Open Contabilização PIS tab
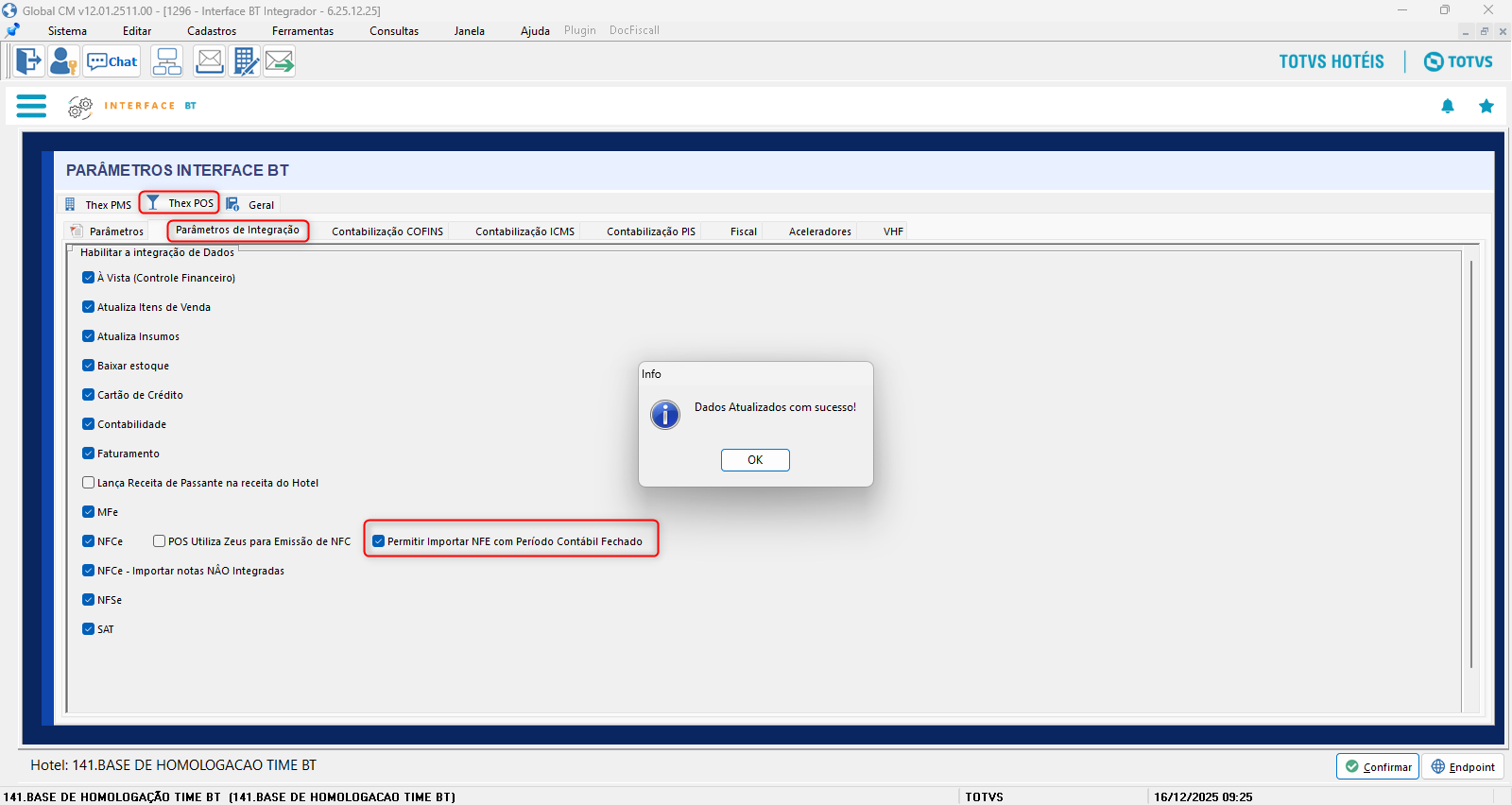 (x=651, y=231)
